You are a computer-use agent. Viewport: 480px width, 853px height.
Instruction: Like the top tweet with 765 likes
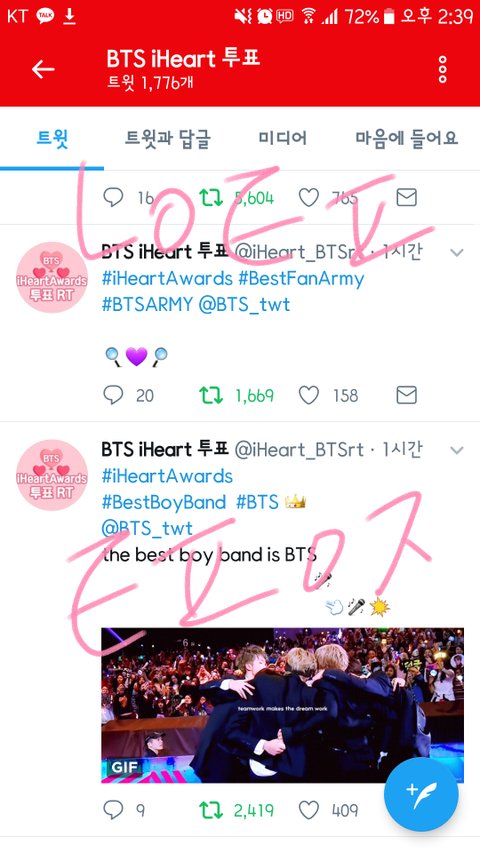309,197
